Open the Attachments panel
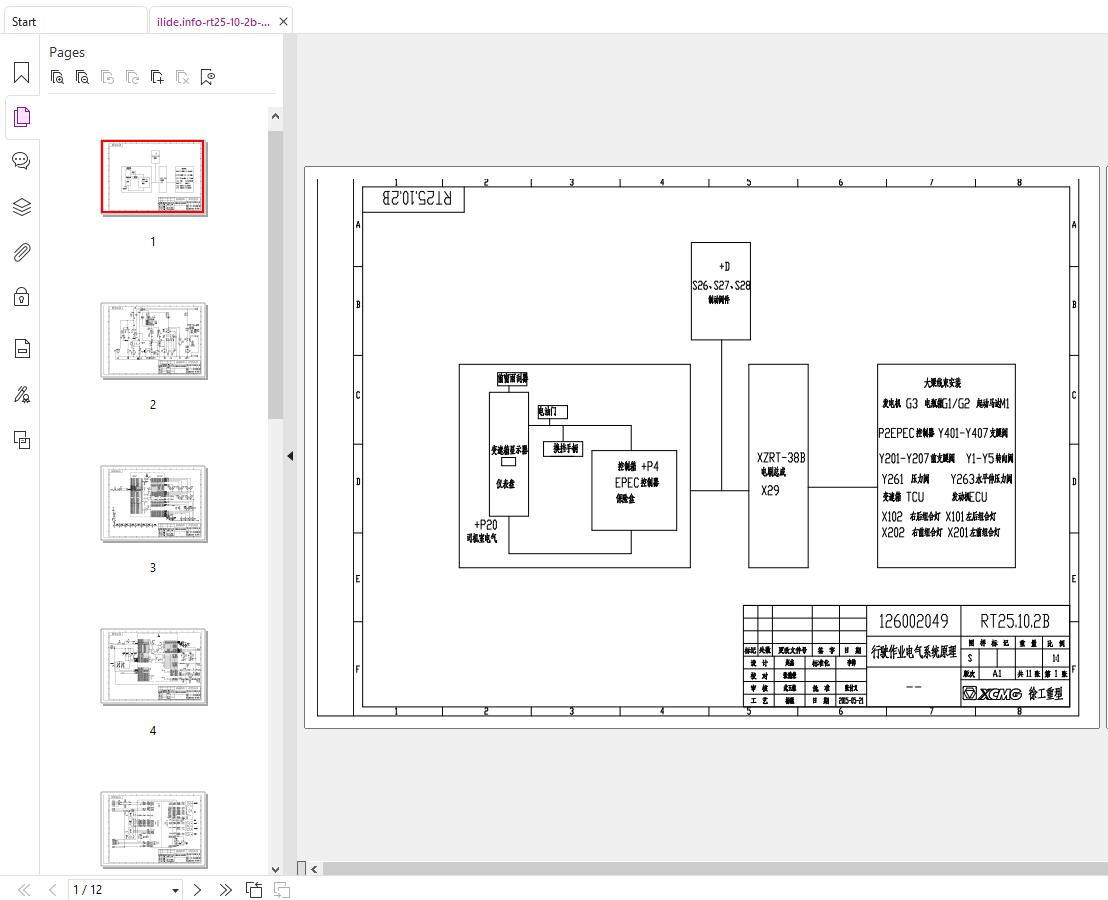The height and width of the screenshot is (900, 1108). pos(21,252)
